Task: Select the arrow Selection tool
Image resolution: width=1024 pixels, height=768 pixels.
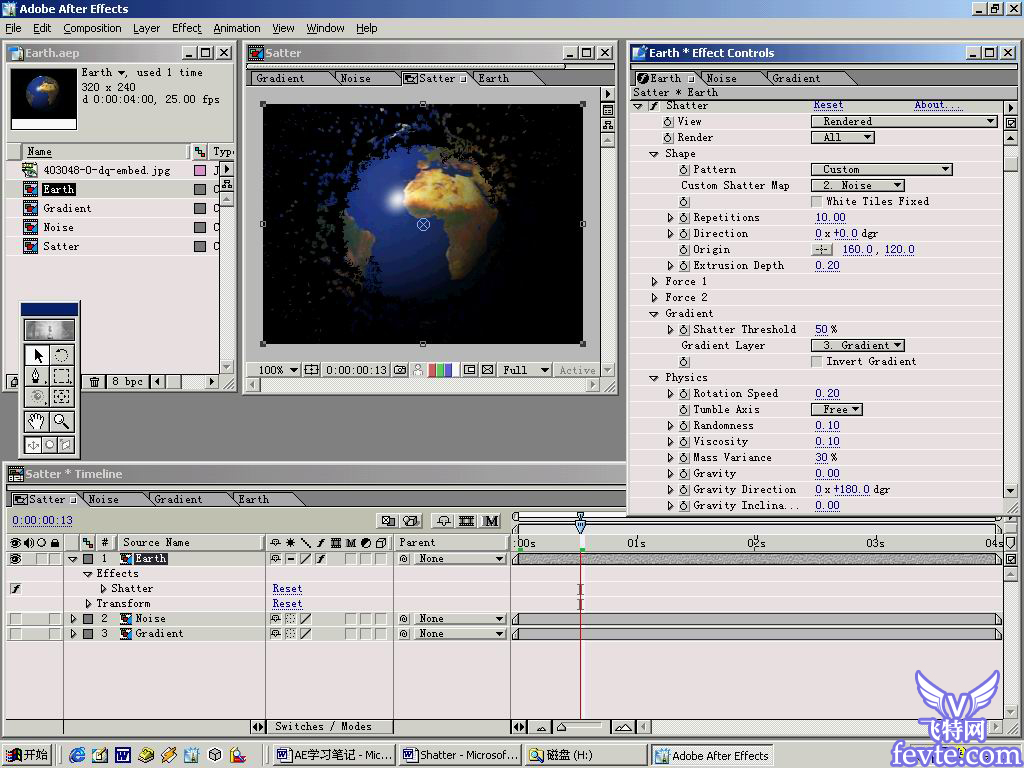Action: click(37, 355)
